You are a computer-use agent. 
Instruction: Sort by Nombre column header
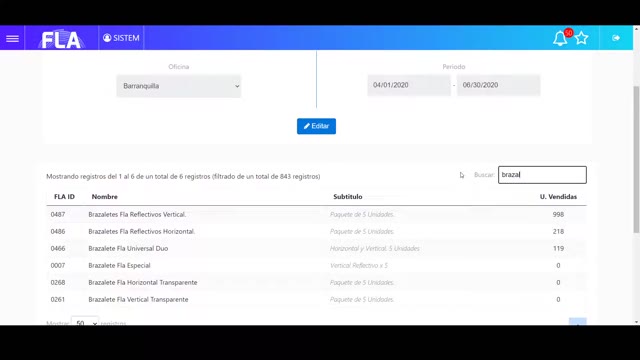coord(104,197)
